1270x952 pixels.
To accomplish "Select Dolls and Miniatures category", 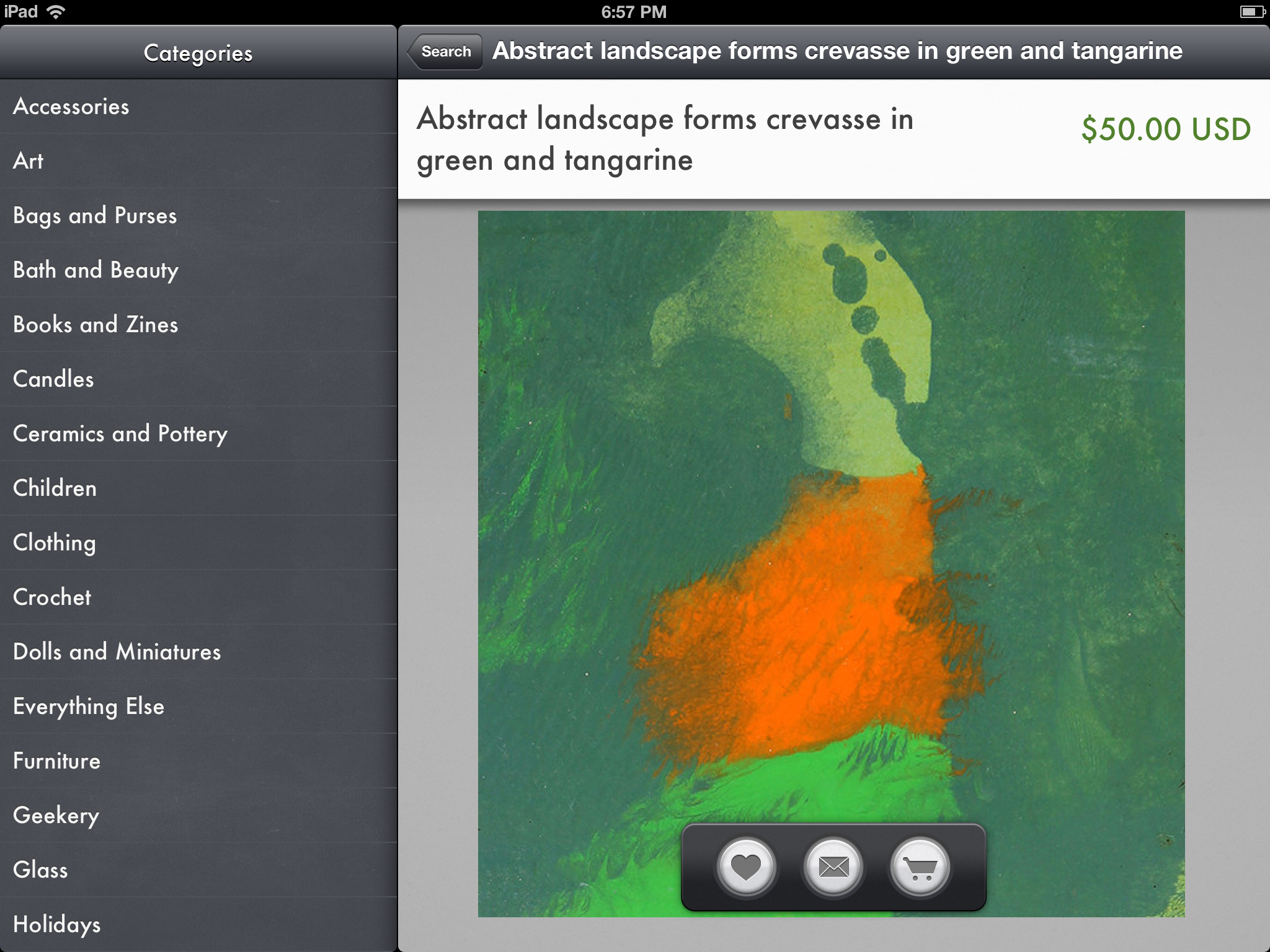I will point(198,652).
